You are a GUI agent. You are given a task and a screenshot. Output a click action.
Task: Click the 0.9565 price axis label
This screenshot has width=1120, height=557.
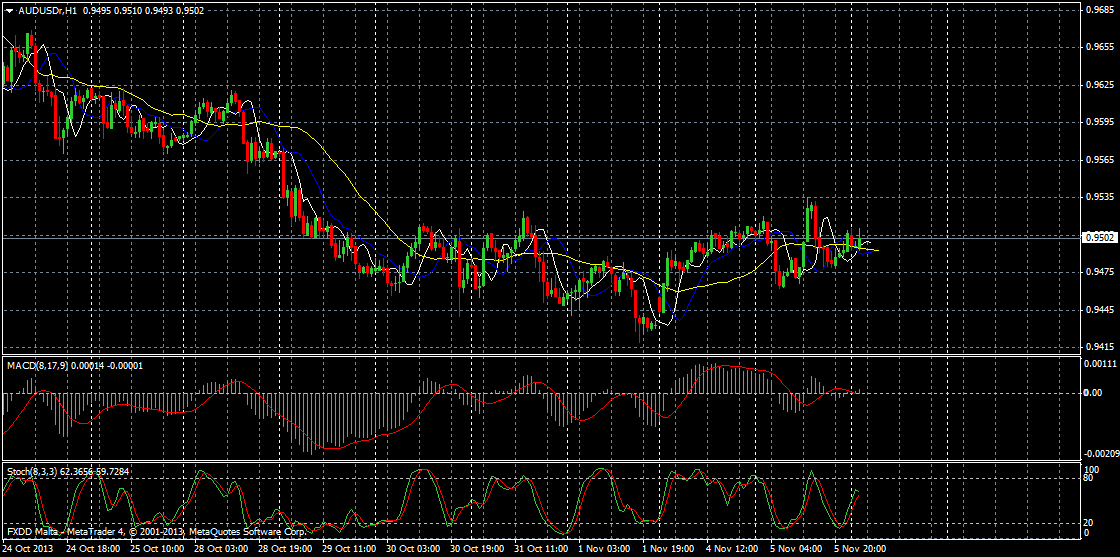(1099, 160)
